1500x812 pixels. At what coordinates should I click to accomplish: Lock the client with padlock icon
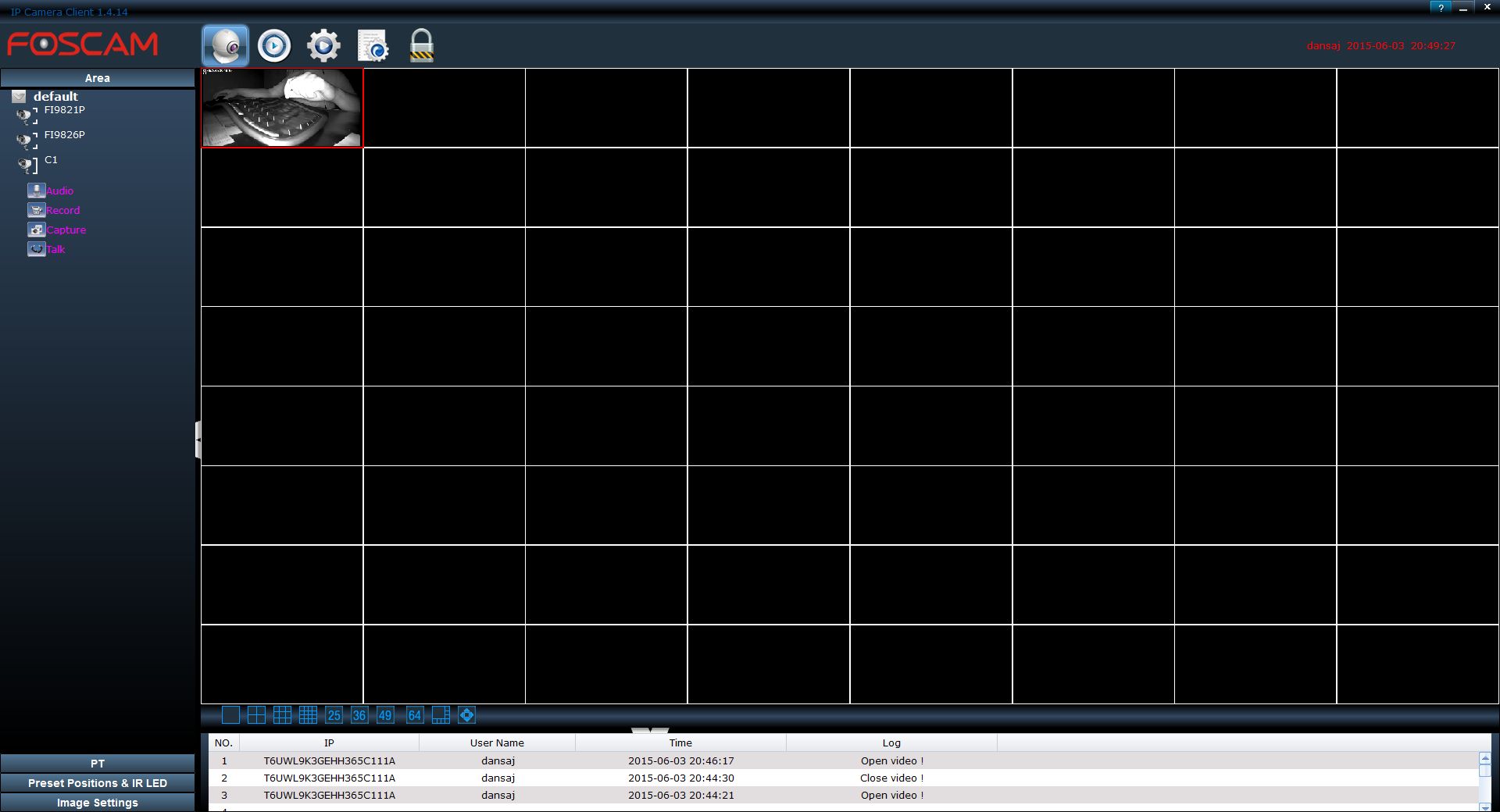tap(422, 45)
